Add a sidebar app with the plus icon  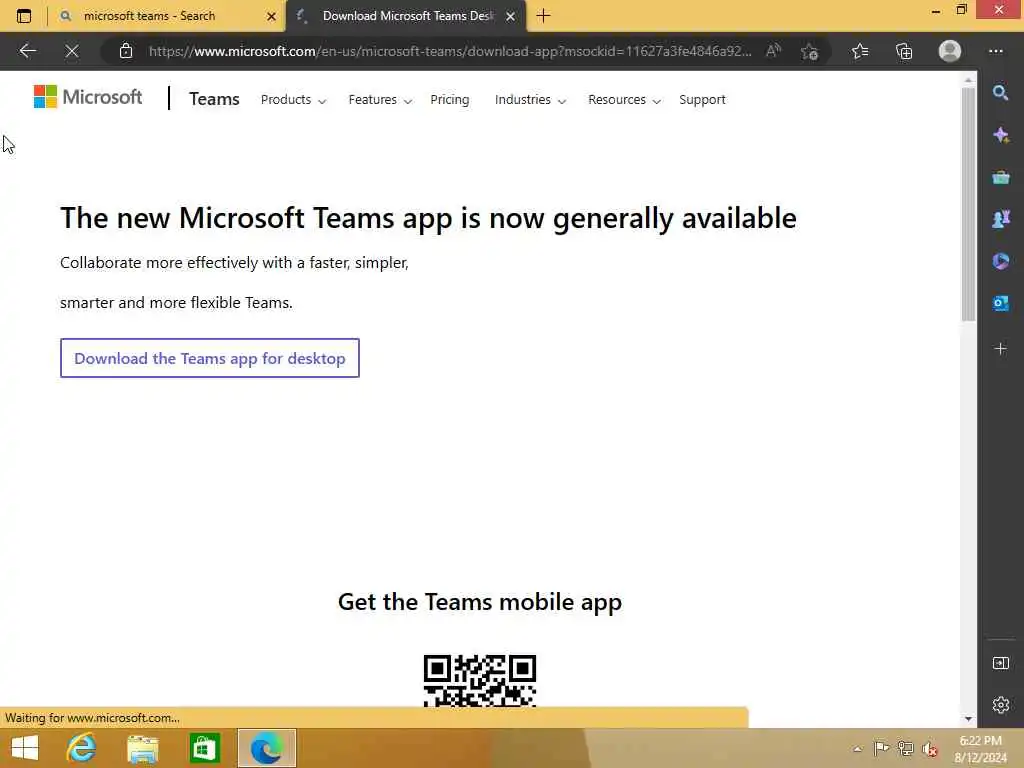point(1000,349)
